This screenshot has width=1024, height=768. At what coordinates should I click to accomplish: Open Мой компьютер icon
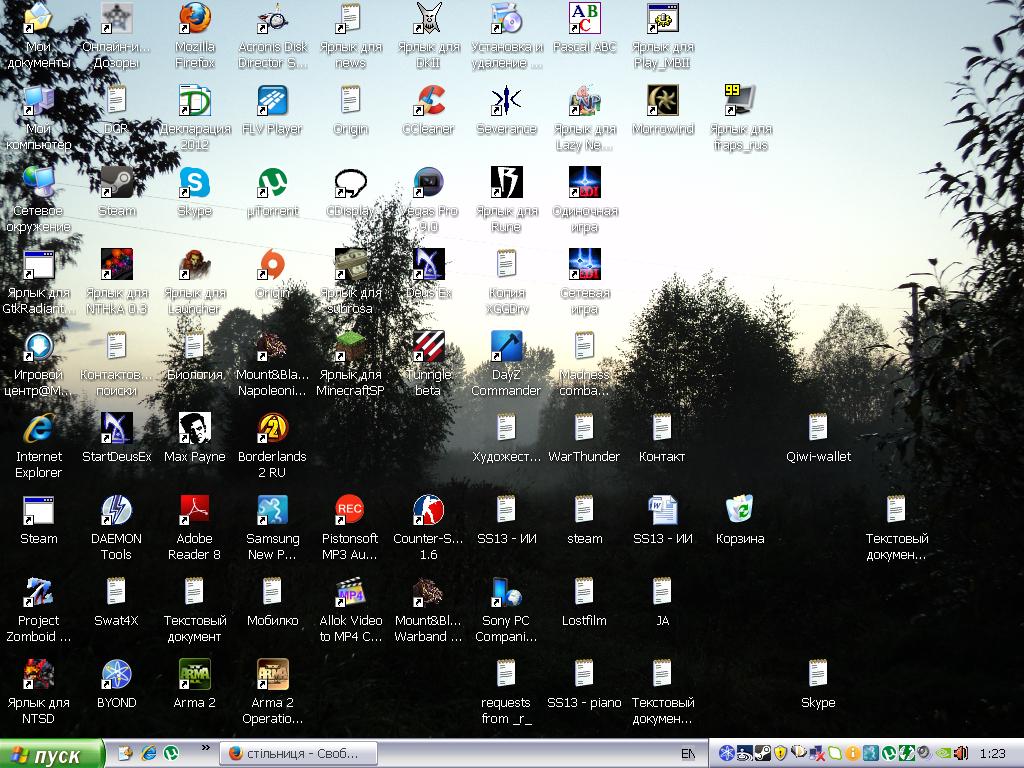tap(39, 118)
